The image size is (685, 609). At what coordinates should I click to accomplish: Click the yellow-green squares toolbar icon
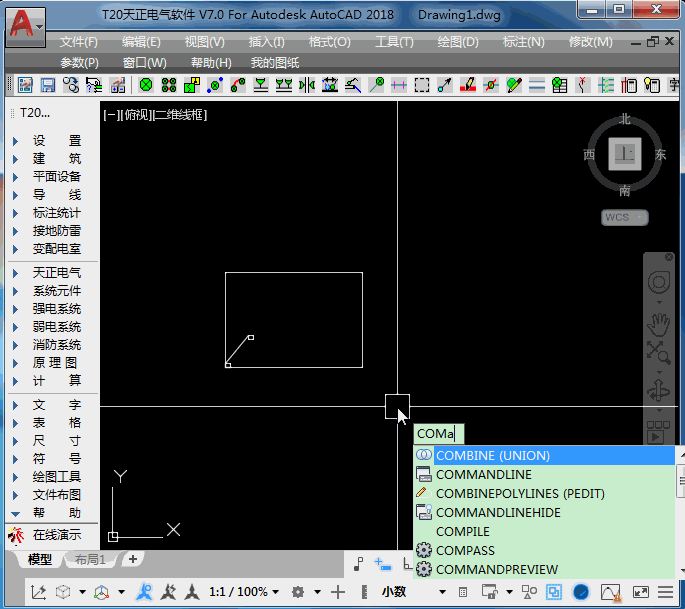pyautogui.click(x=192, y=85)
